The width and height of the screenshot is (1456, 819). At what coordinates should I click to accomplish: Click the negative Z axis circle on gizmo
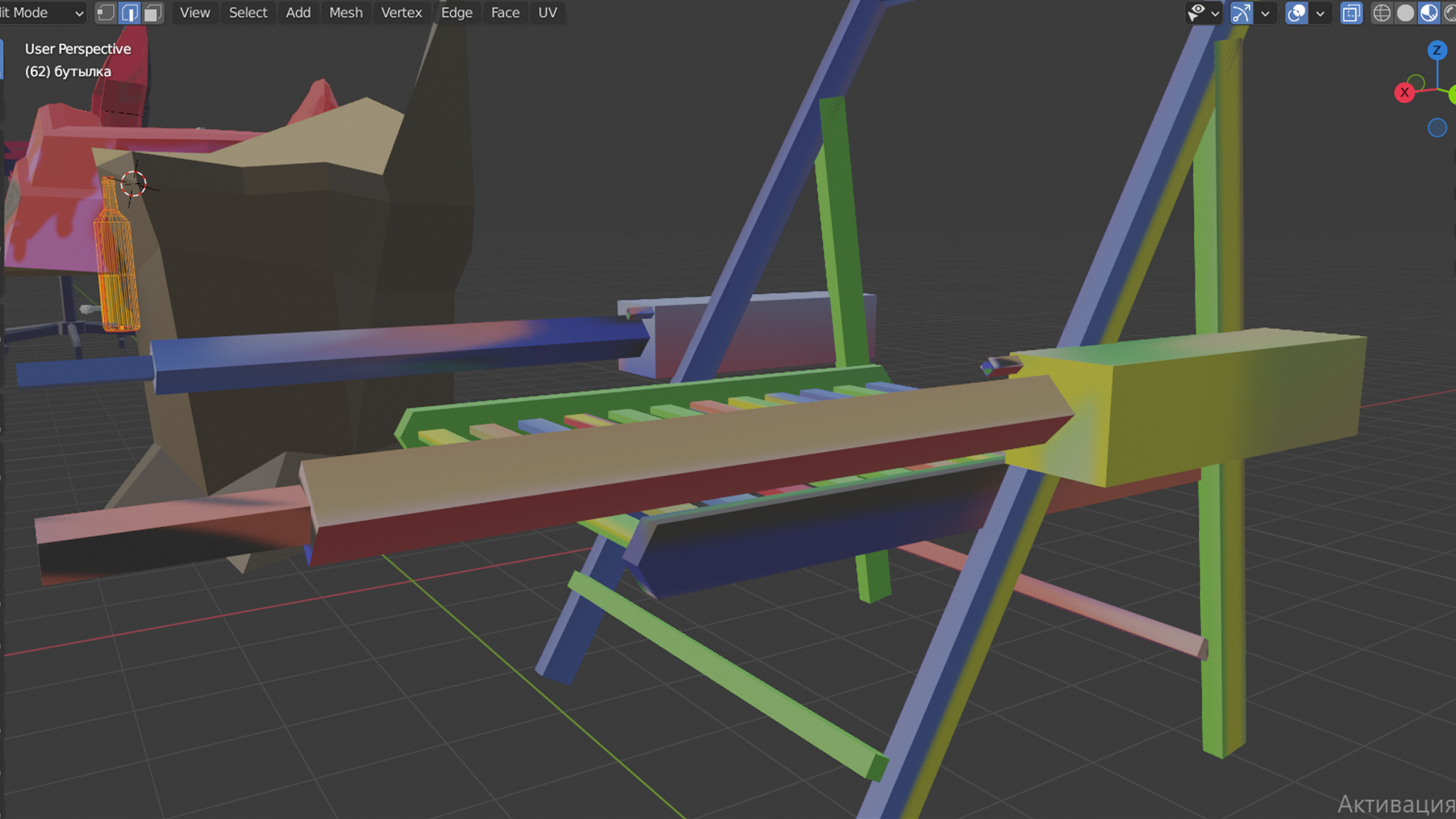click(1437, 128)
